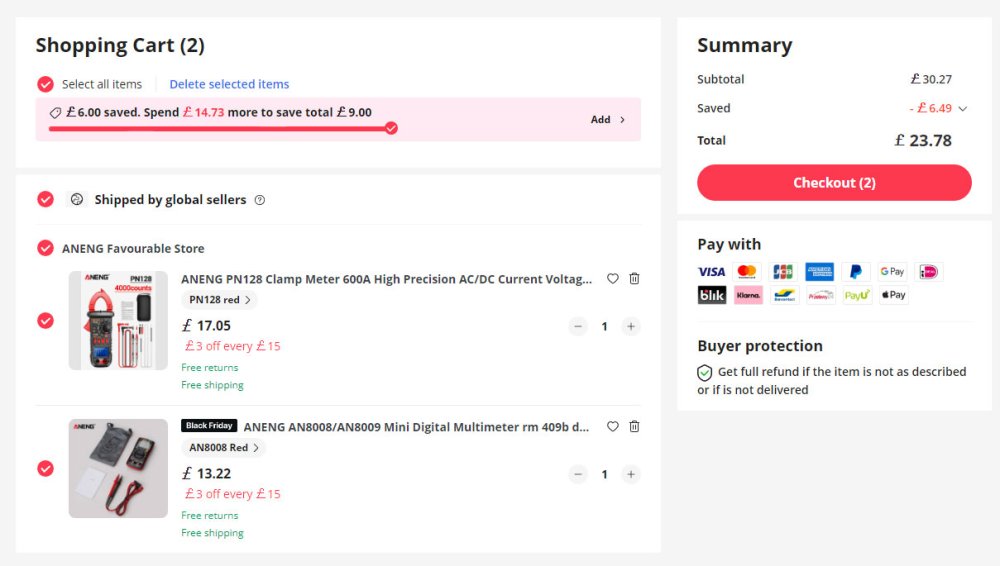This screenshot has height=566, width=1000.
Task: Add AN8008 multimeter to wishlist heart
Action: (613, 427)
